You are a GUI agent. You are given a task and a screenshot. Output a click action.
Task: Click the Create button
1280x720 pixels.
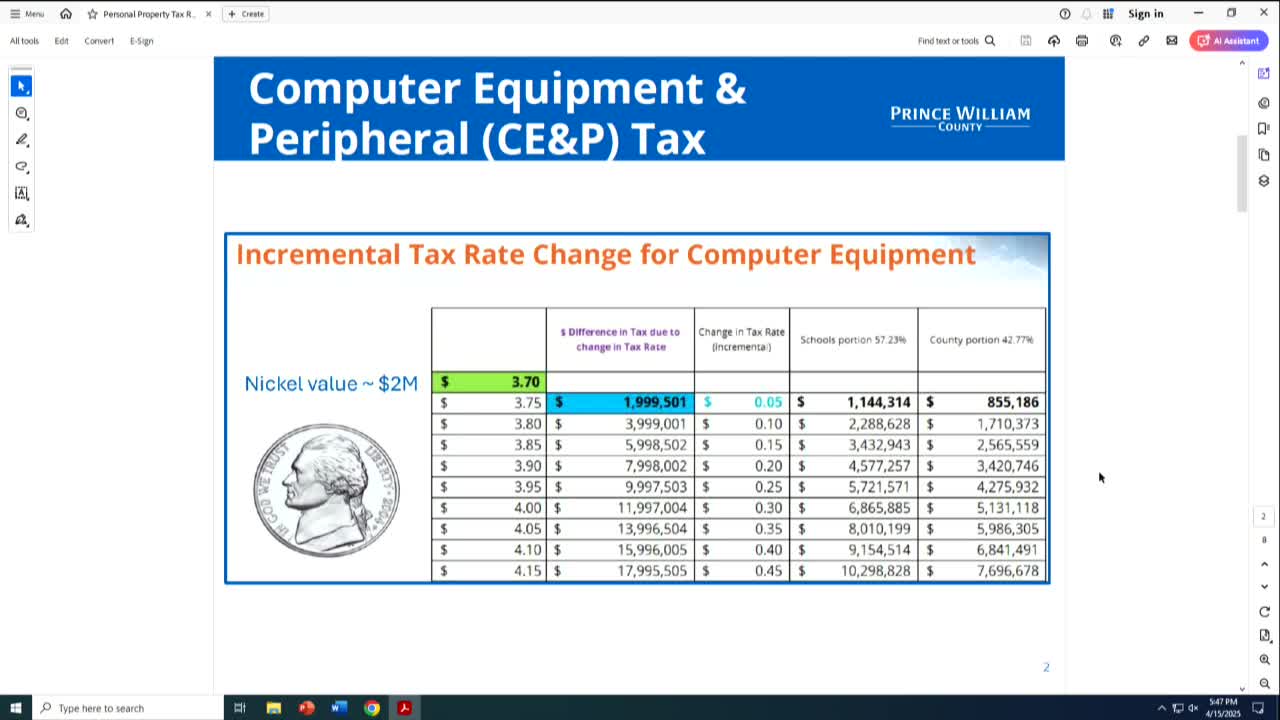(246, 14)
